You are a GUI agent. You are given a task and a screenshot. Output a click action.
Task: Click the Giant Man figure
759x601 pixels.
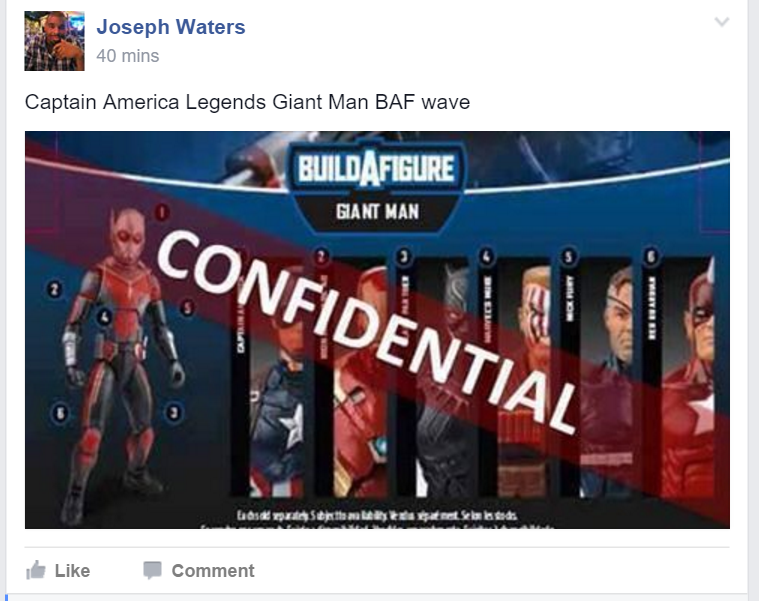coord(123,363)
